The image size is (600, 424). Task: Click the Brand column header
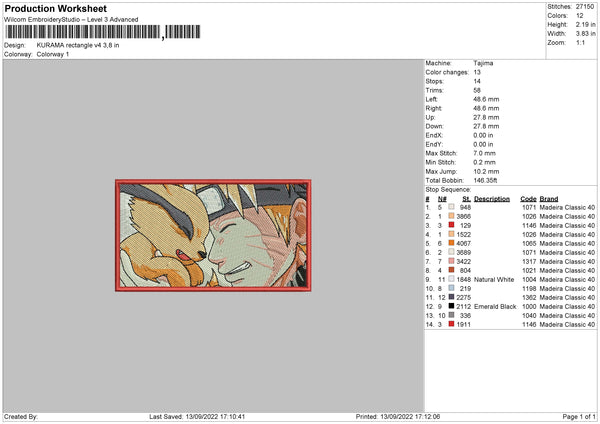click(549, 199)
